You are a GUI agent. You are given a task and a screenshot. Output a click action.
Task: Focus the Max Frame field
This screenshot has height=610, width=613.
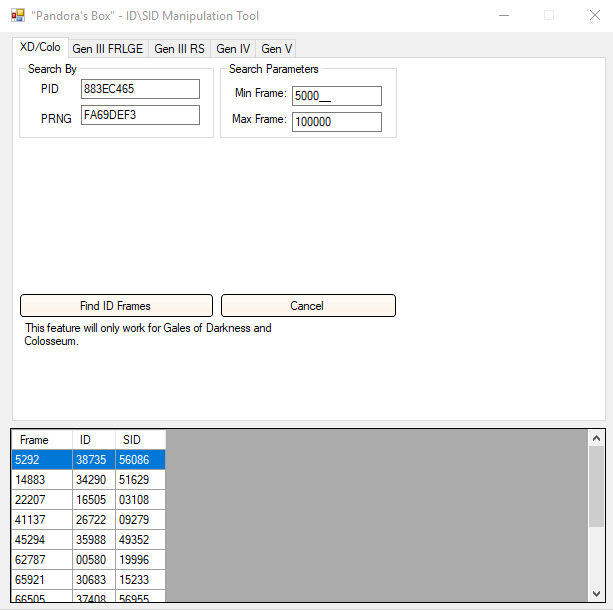[x=337, y=122]
